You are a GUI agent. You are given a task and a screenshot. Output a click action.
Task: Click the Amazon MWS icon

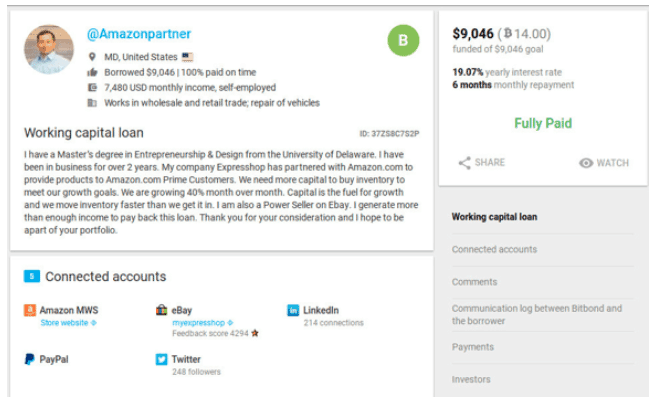pos(30,310)
